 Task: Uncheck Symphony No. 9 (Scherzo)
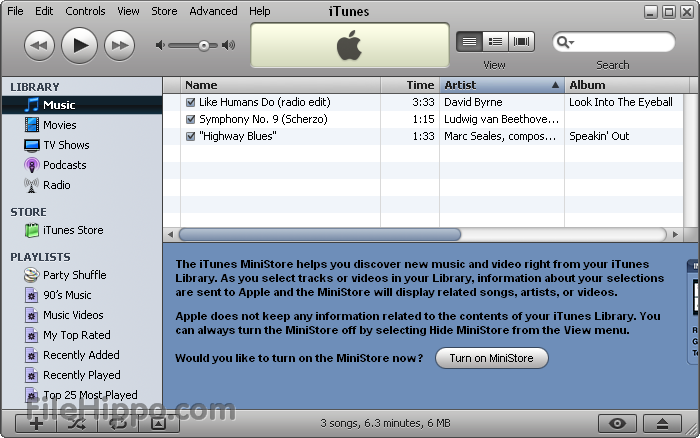tap(191, 119)
